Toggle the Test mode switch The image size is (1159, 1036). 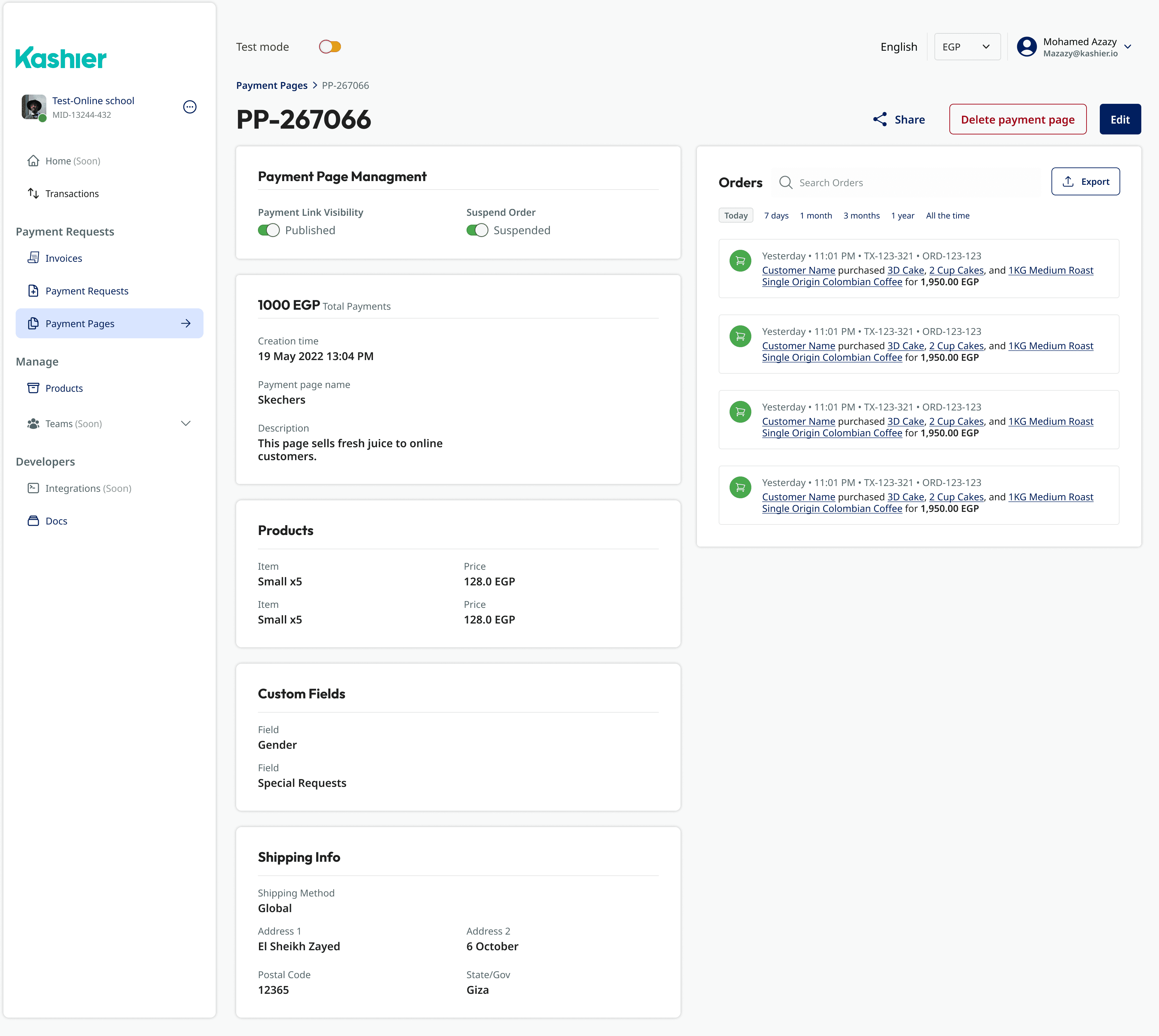pos(330,47)
